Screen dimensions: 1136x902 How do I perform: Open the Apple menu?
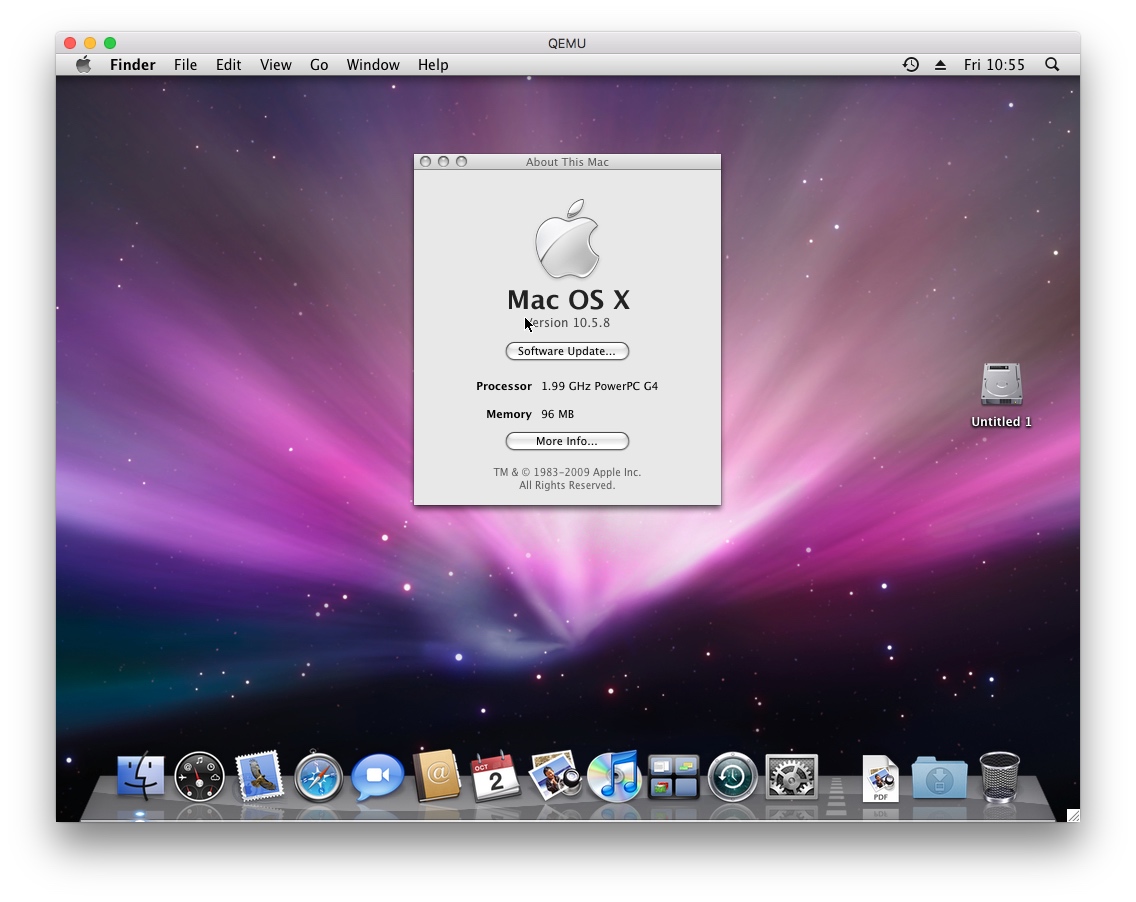coord(84,65)
